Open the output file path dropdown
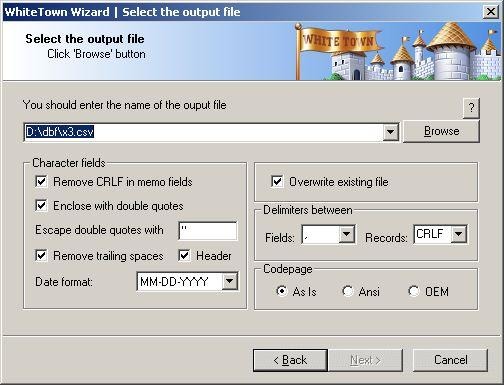Viewport: 504px width, 385px height. 390,132
